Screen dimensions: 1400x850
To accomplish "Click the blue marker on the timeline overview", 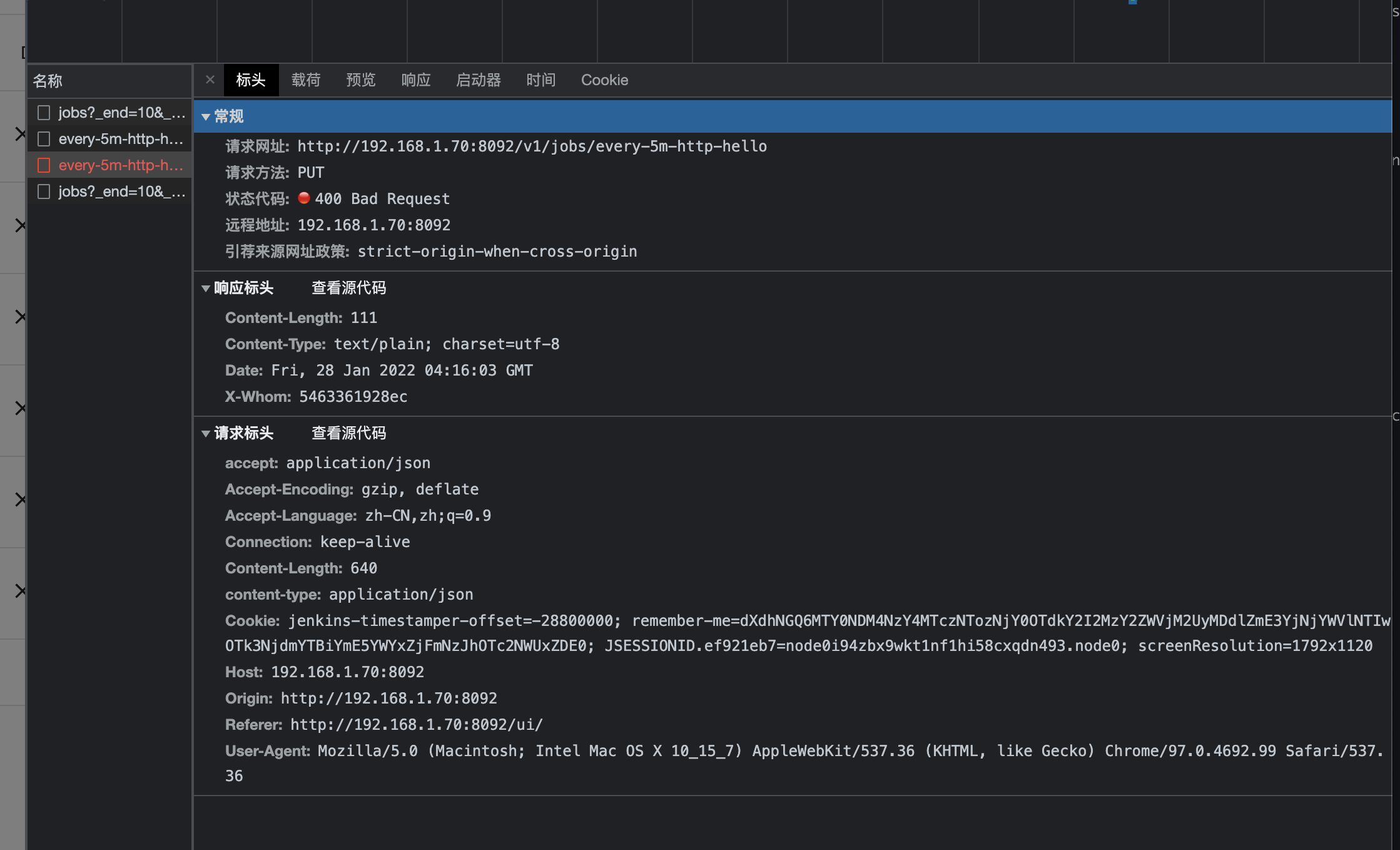I will (x=1132, y=2).
